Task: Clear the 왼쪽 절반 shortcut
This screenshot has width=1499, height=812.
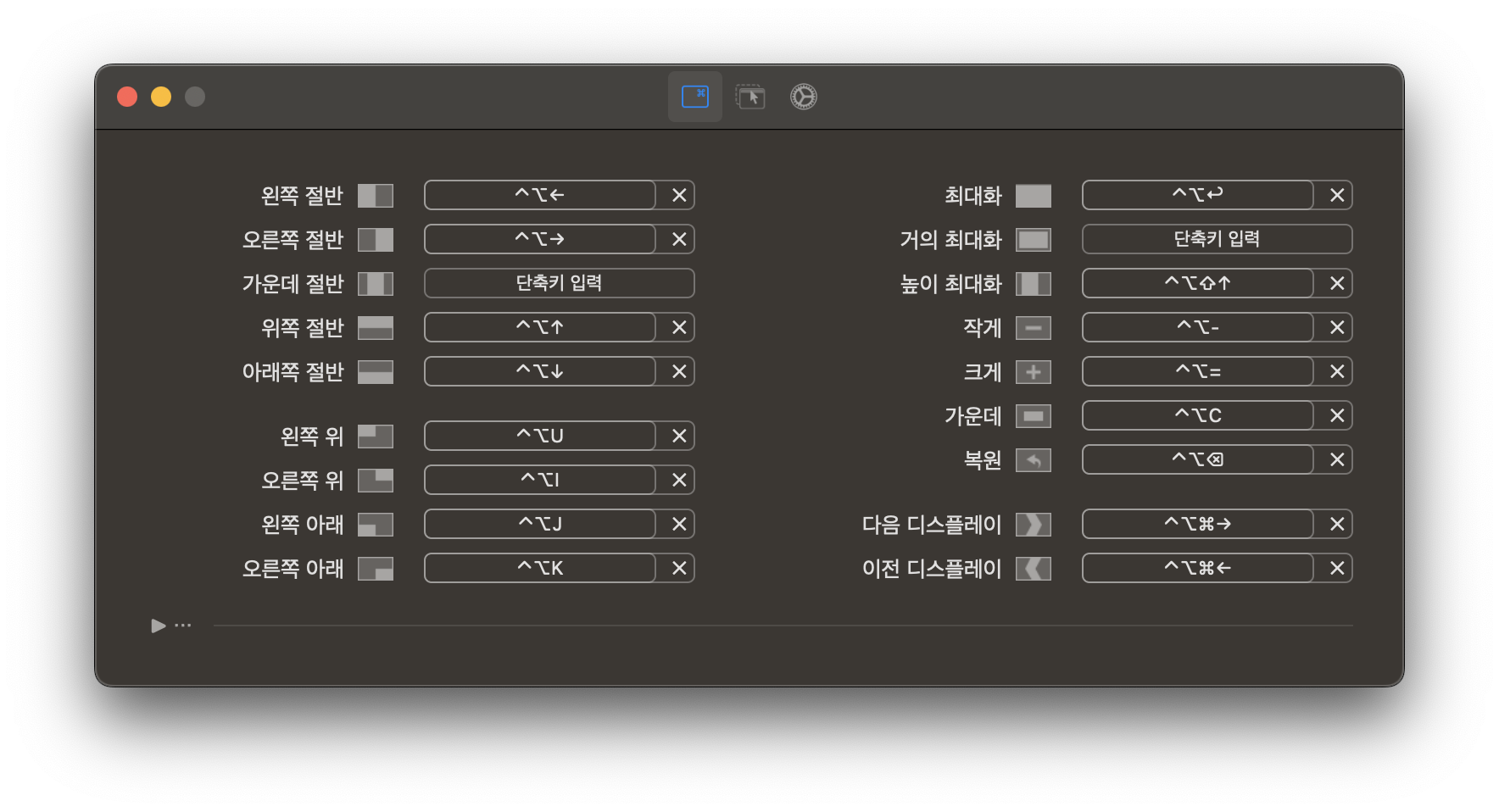Action: tap(679, 195)
